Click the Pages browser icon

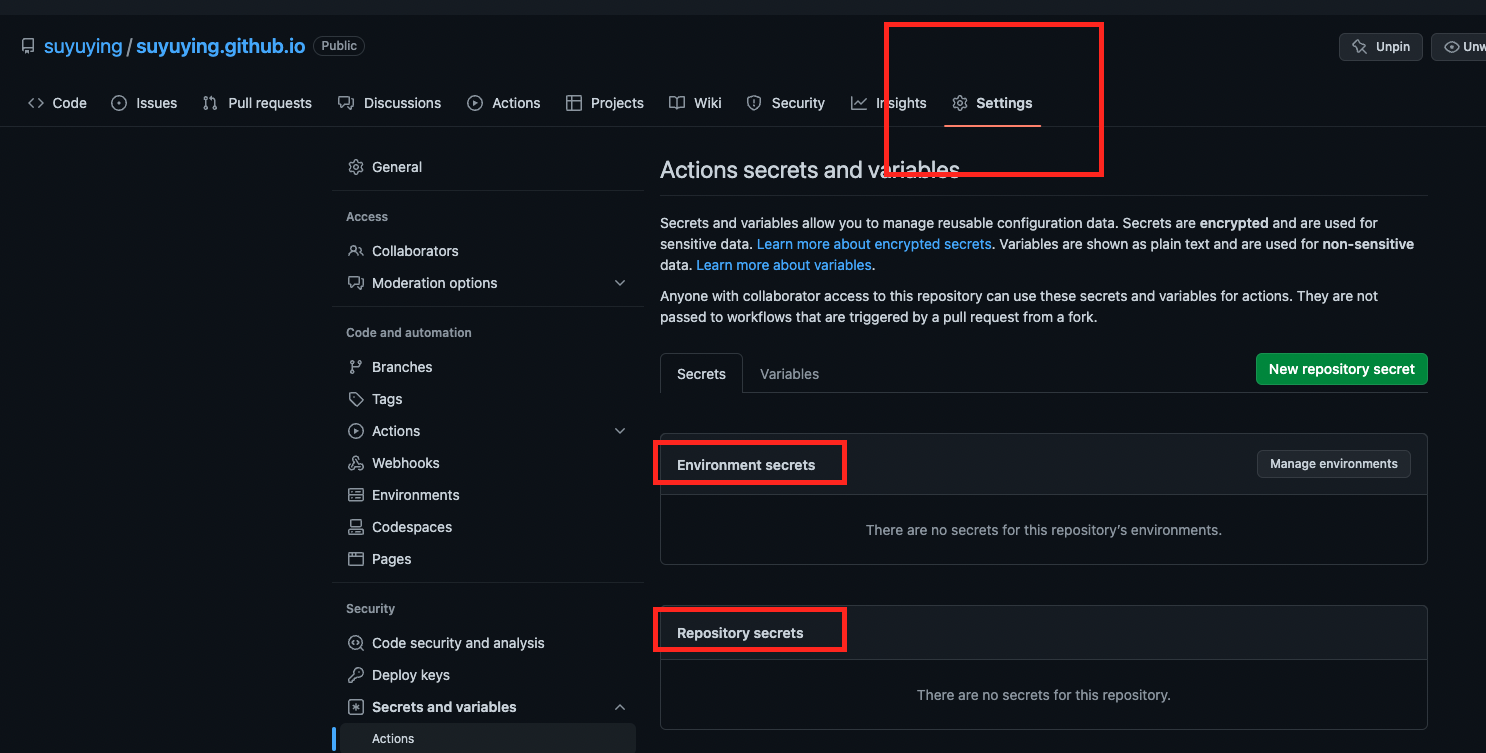pos(356,559)
